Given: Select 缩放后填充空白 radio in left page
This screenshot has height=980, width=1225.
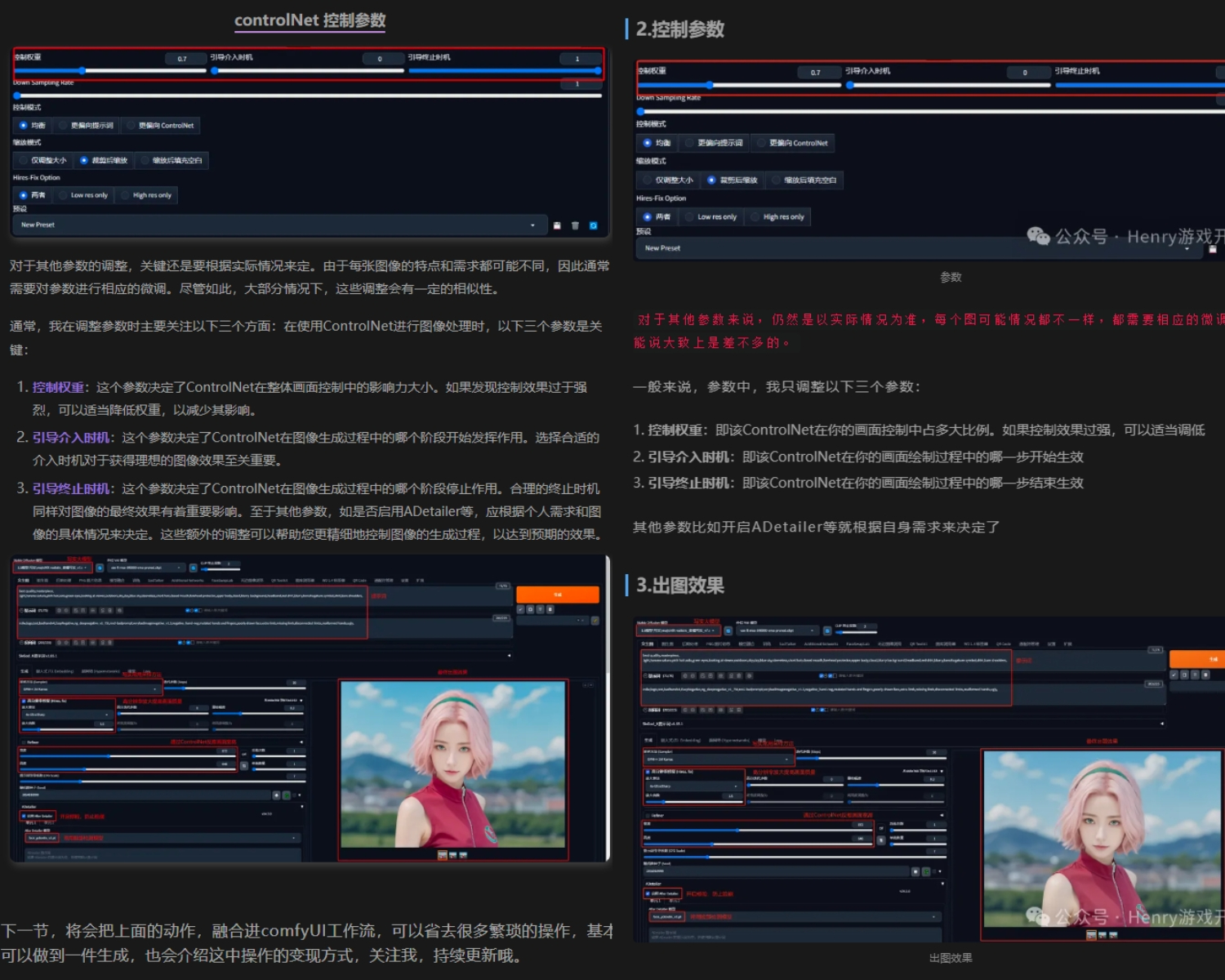Looking at the screenshot, I should 171,161.
